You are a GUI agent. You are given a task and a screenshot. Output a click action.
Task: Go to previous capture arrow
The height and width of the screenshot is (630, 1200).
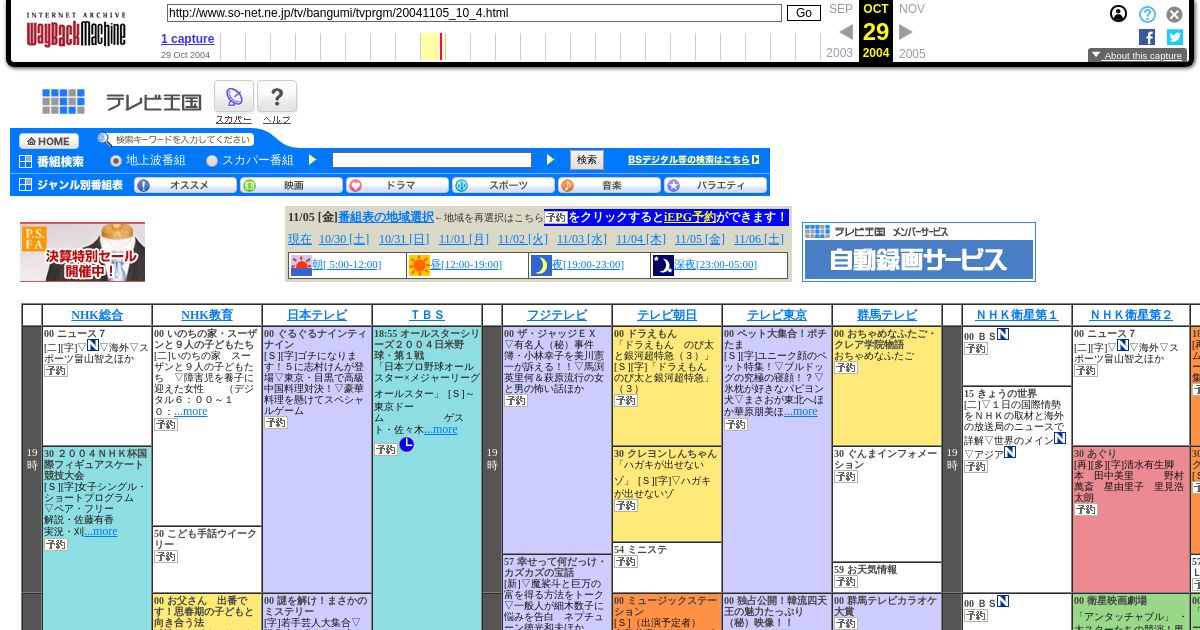[846, 32]
